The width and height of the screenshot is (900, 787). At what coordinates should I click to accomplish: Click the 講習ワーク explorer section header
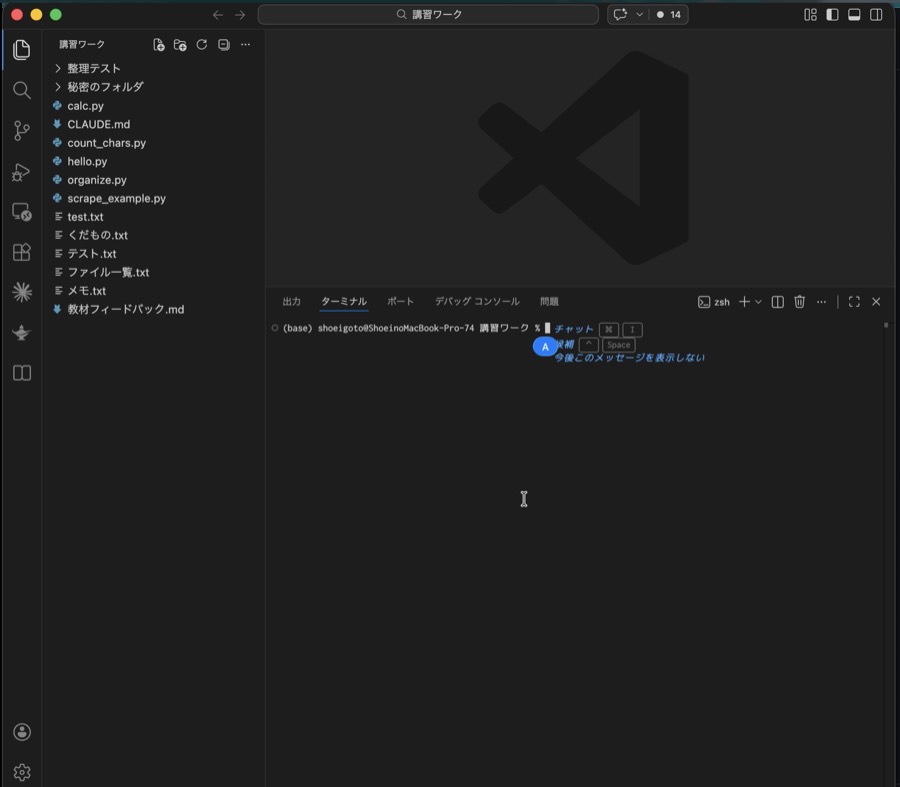click(82, 44)
